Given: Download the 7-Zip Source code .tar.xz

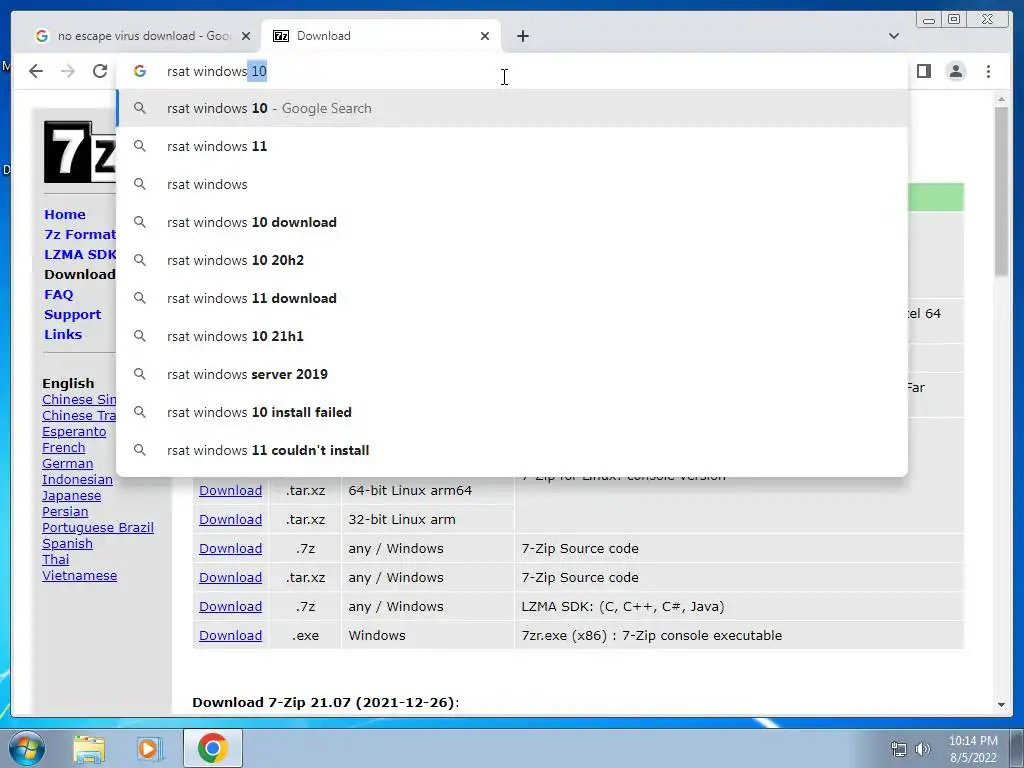Looking at the screenshot, I should (231, 577).
